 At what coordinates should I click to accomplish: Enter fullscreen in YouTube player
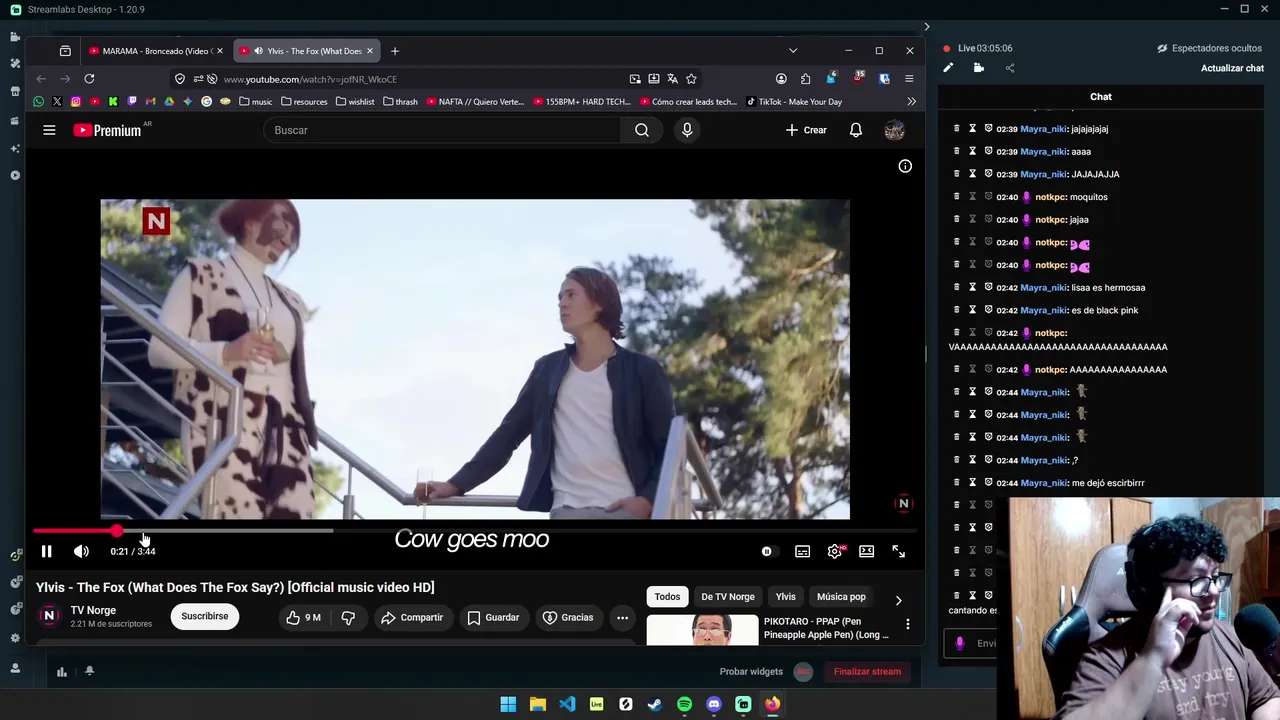click(x=898, y=551)
